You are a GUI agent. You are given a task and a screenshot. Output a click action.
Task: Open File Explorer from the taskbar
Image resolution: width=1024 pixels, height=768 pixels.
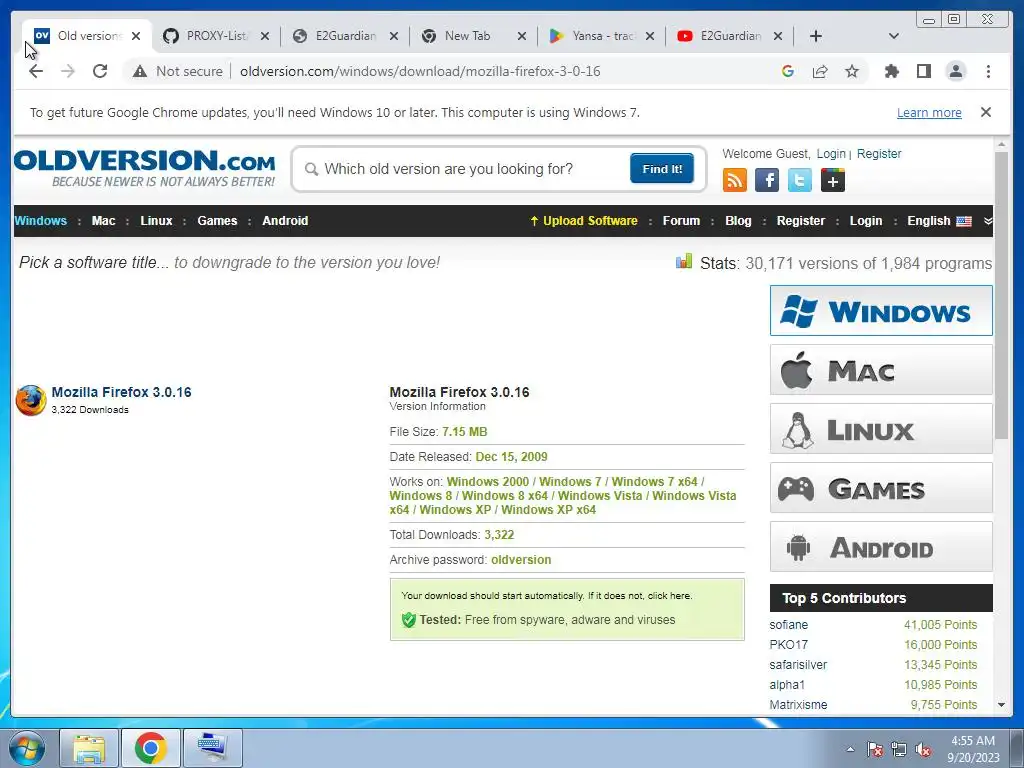click(x=89, y=748)
